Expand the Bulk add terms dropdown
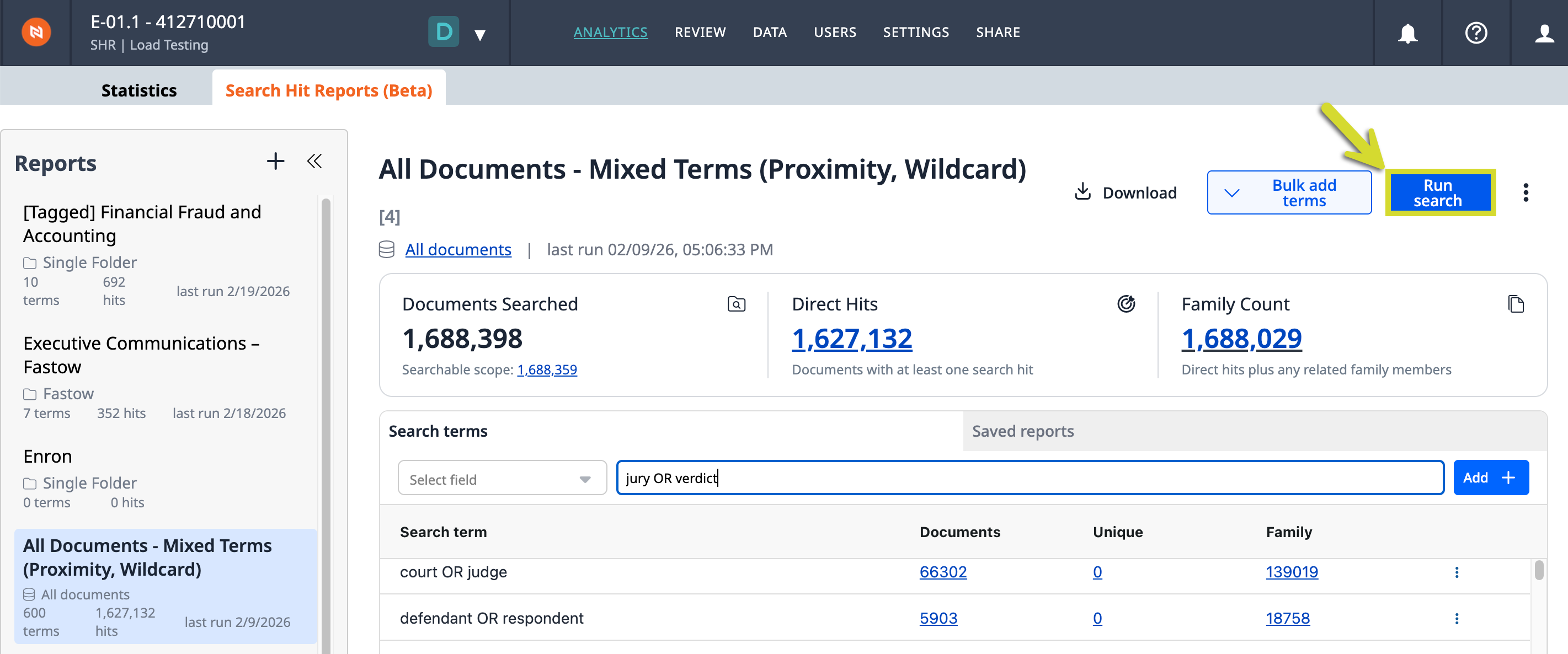The height and width of the screenshot is (654, 1568). pyautogui.click(x=1231, y=193)
